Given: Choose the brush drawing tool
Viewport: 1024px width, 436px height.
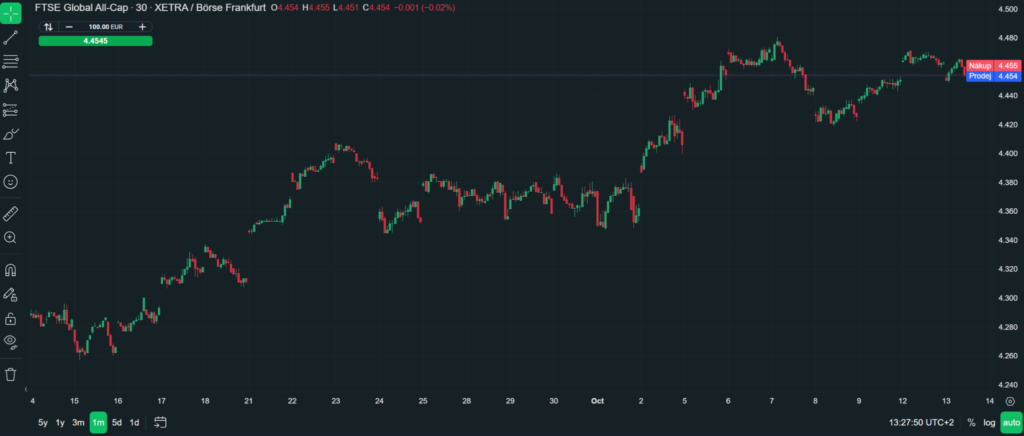Looking at the screenshot, I should pos(10,134).
